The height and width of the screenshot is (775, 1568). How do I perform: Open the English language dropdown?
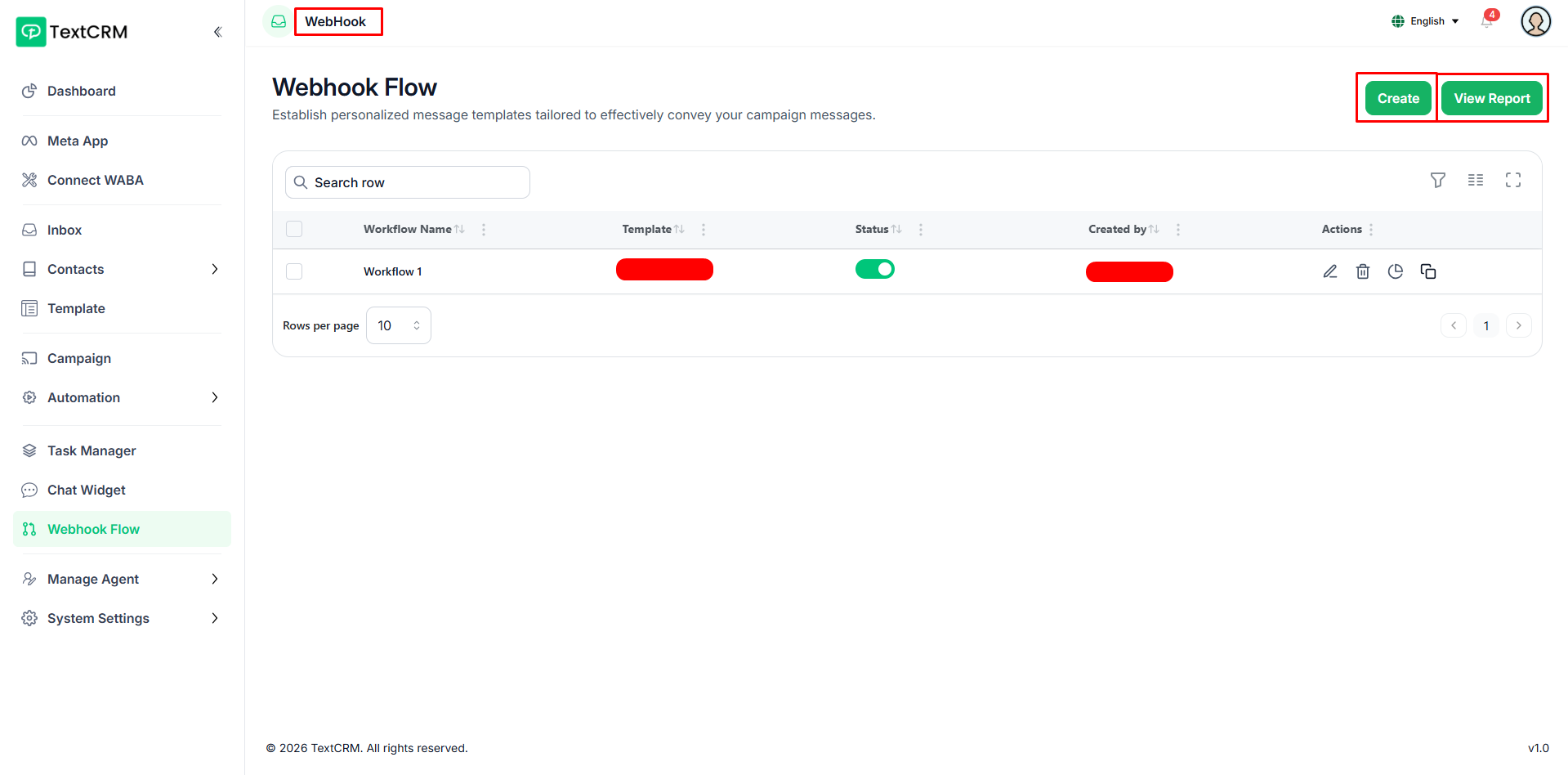1426,21
